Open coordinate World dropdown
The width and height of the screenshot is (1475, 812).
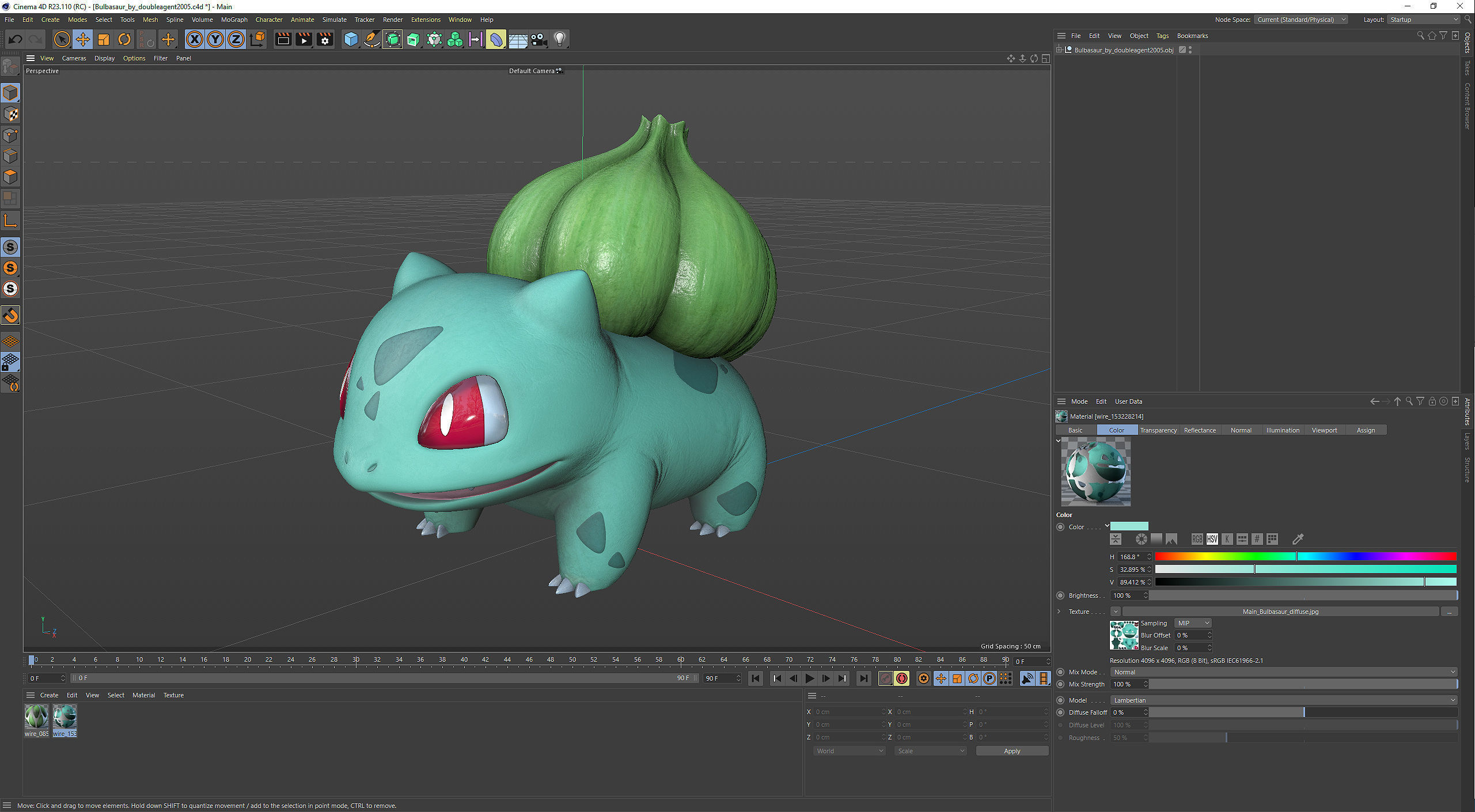click(x=850, y=751)
